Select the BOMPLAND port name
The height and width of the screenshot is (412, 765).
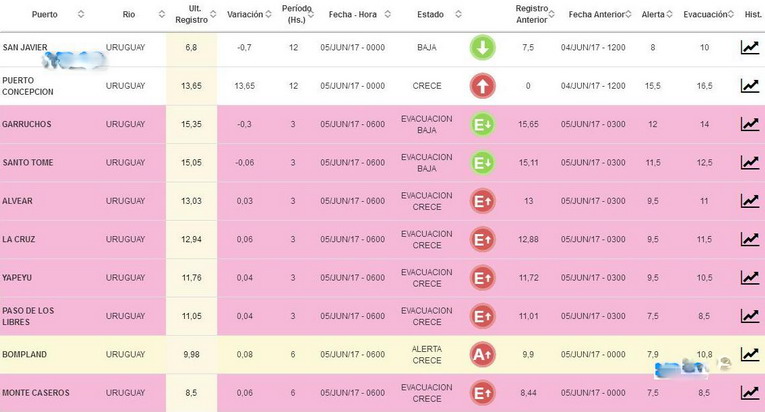point(24,354)
